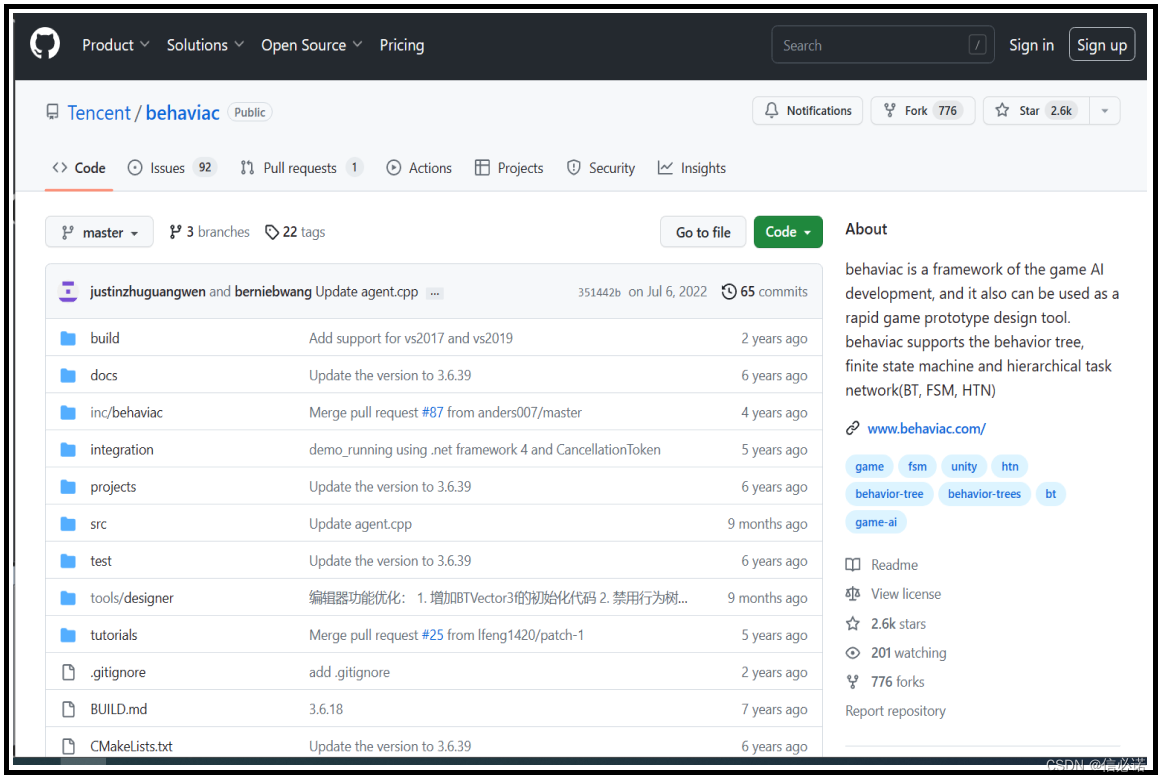Click the Report repository link
The height and width of the screenshot is (782, 1162).
click(895, 711)
